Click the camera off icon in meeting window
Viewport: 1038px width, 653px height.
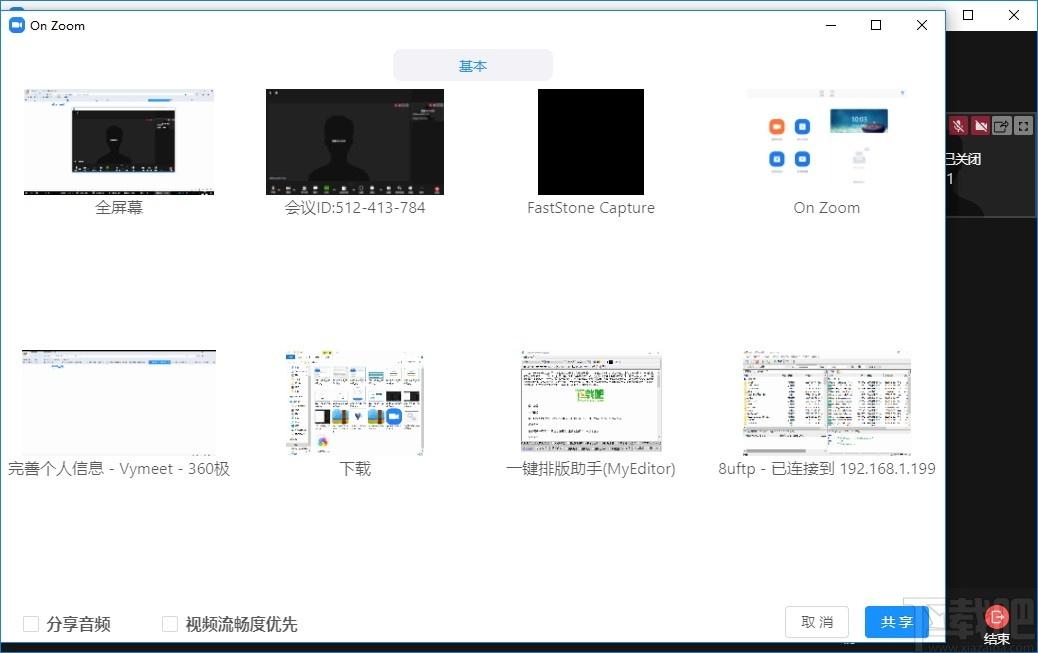[980, 126]
